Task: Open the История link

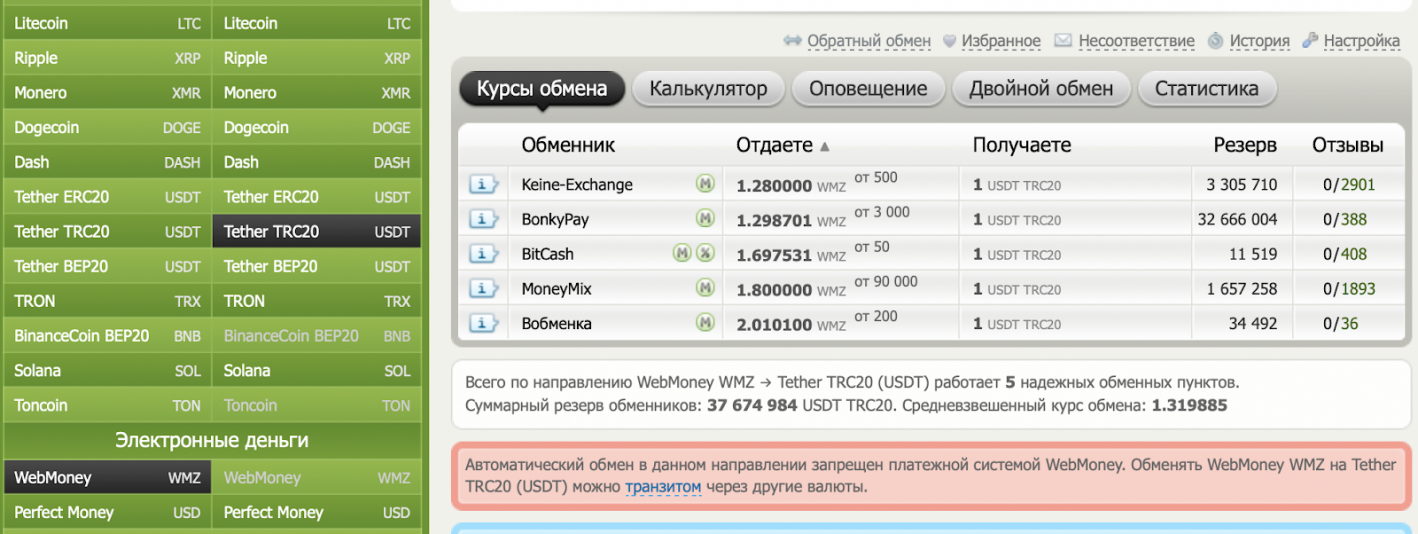Action: click(1259, 41)
